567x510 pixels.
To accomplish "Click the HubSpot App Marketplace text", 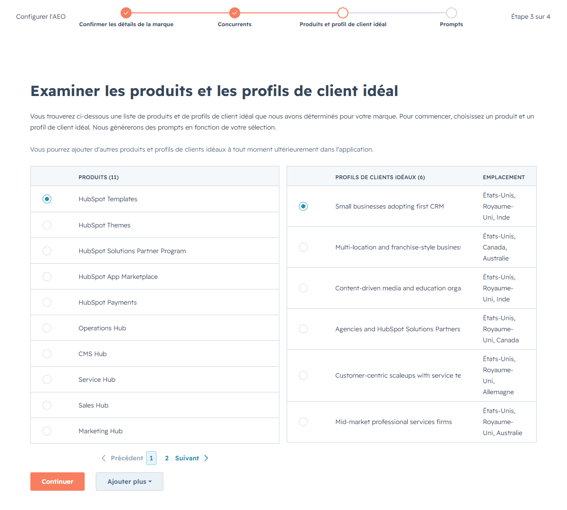I will (118, 276).
